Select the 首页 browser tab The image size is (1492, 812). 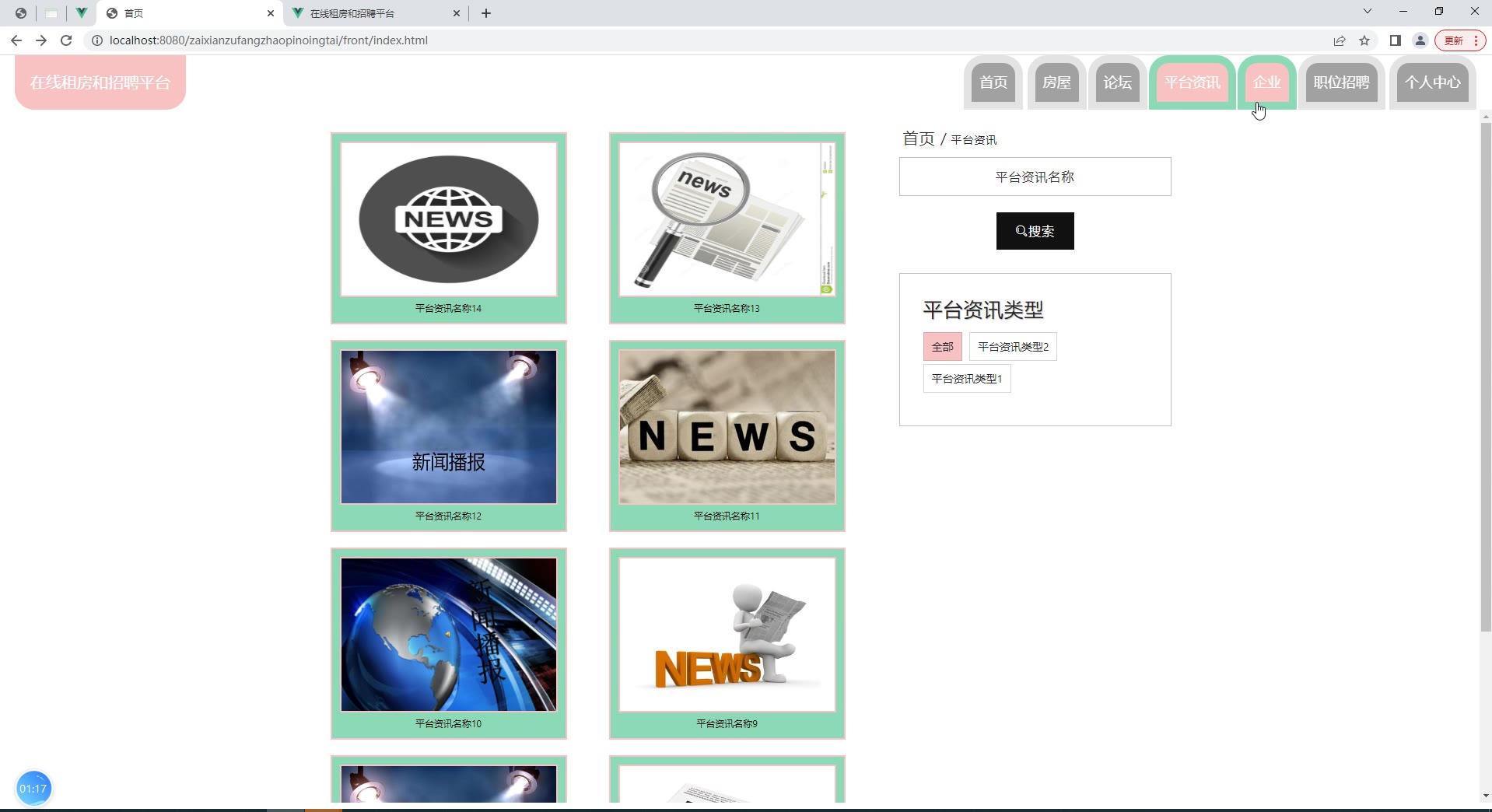(x=191, y=13)
